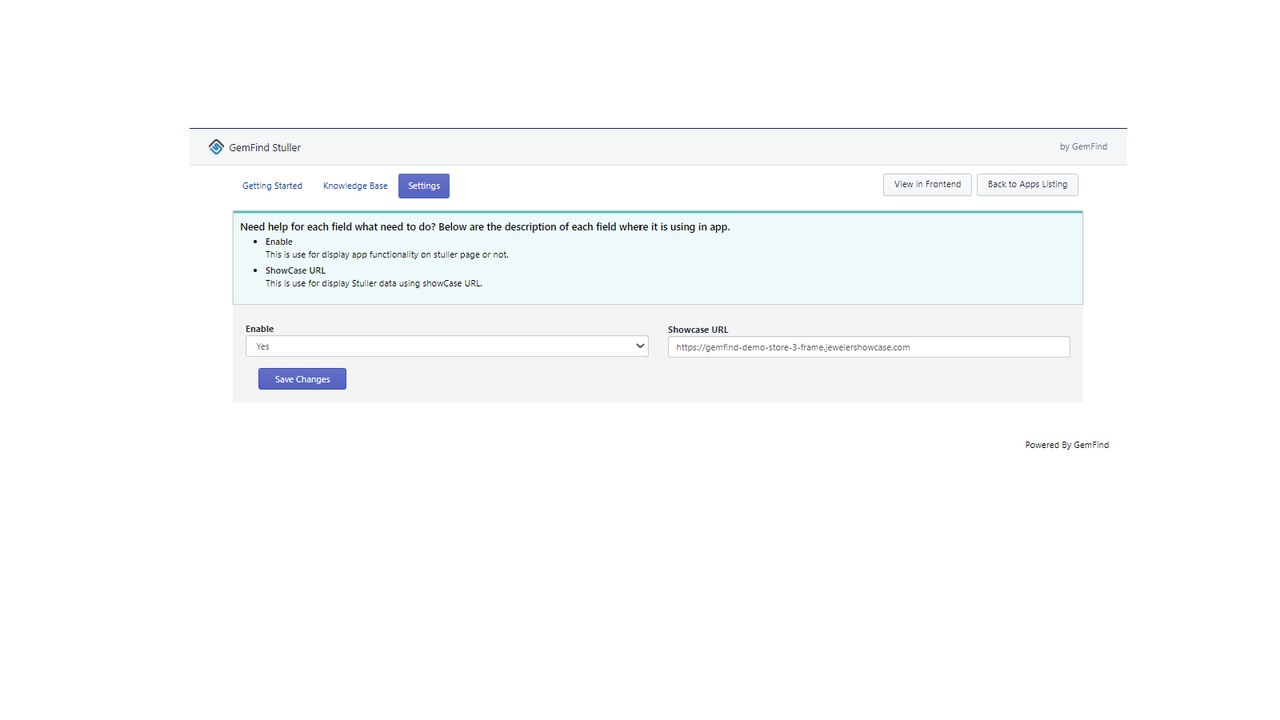Screen dimensions: 1280x720
Task: Select the Settings tab
Action: (424, 186)
